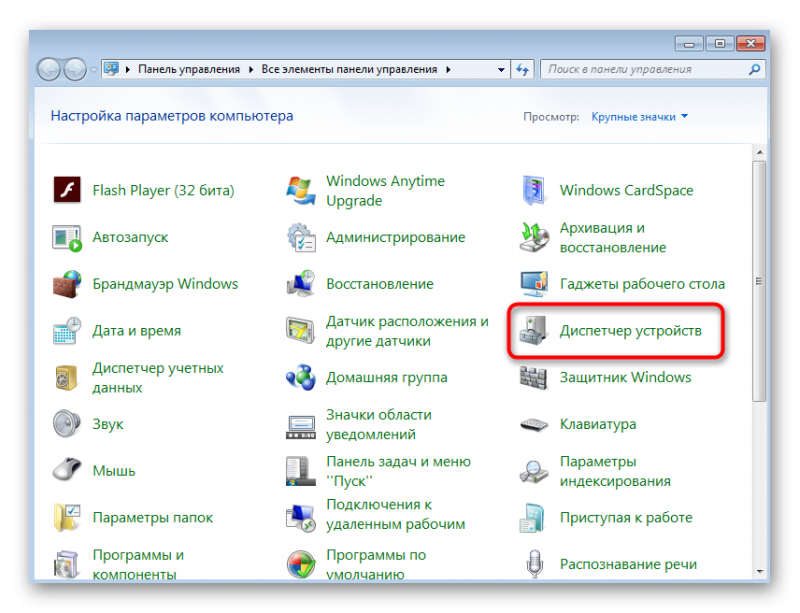Open the Подключения к удаленным рабочим icon
Image resolution: width=800 pixels, height=613 pixels.
(x=301, y=518)
